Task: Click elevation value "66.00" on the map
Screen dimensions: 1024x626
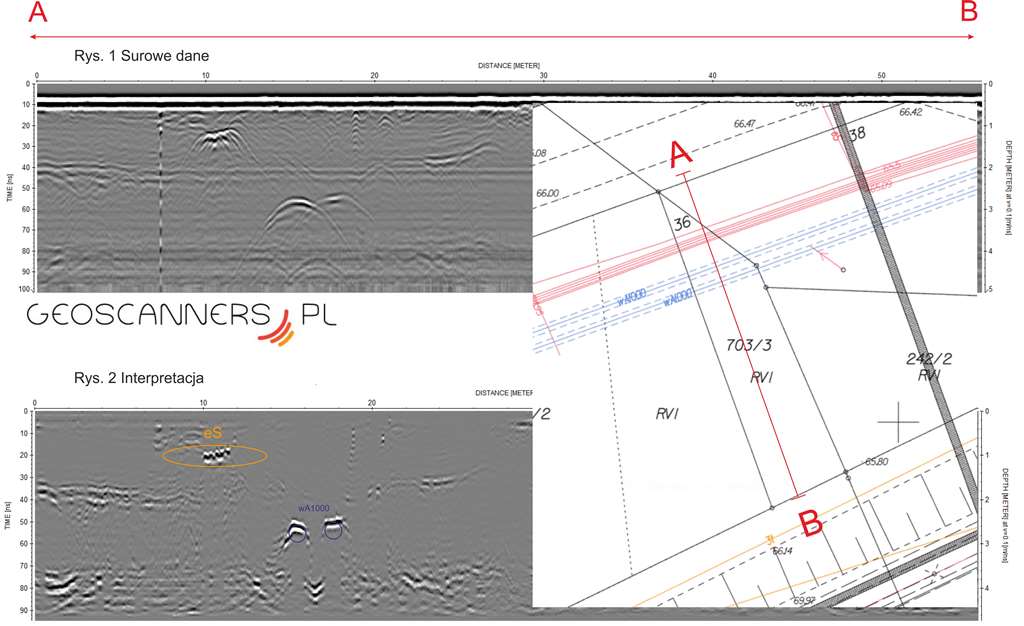Action: click(547, 193)
